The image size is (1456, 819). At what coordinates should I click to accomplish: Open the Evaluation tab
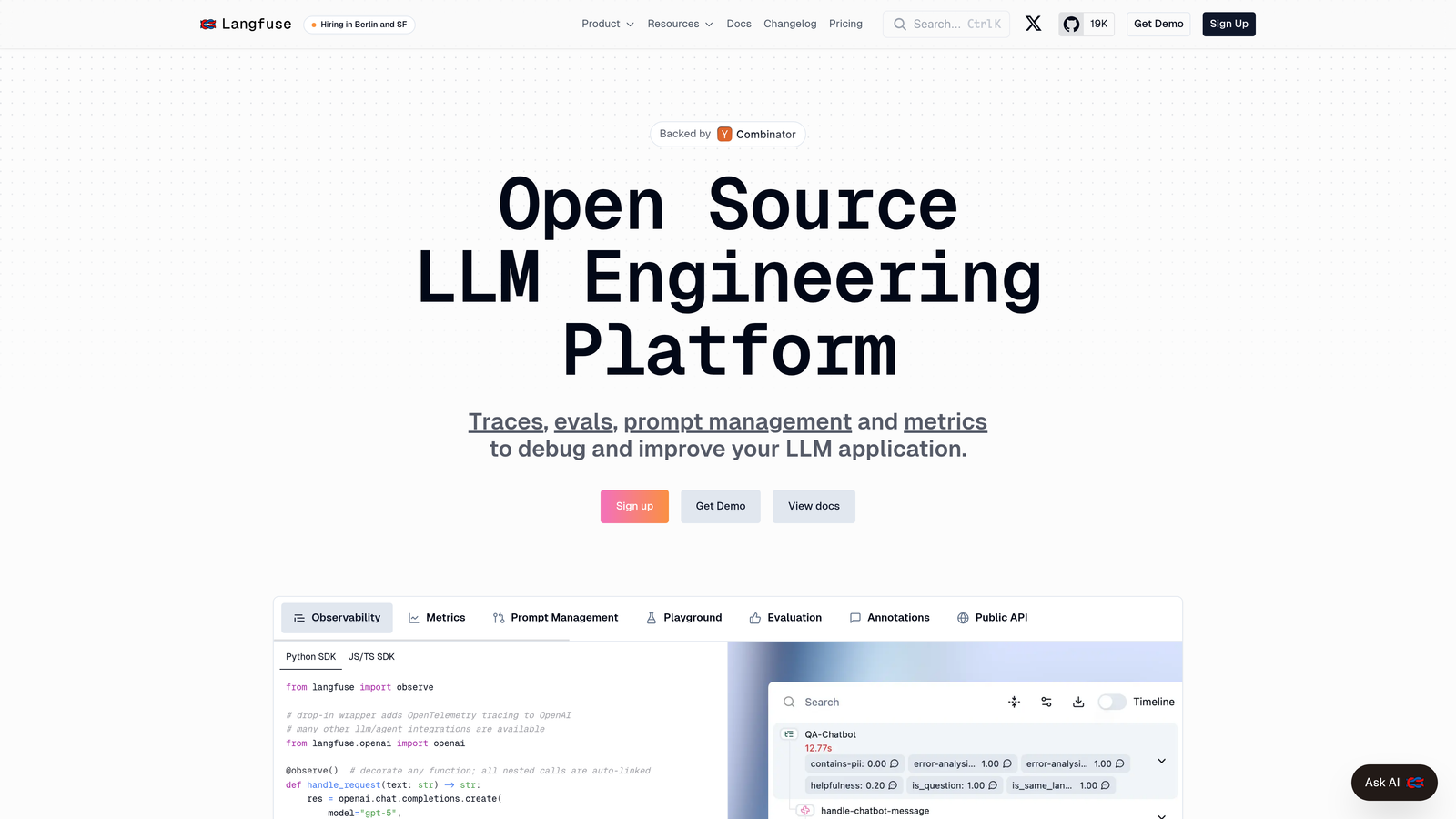(785, 618)
